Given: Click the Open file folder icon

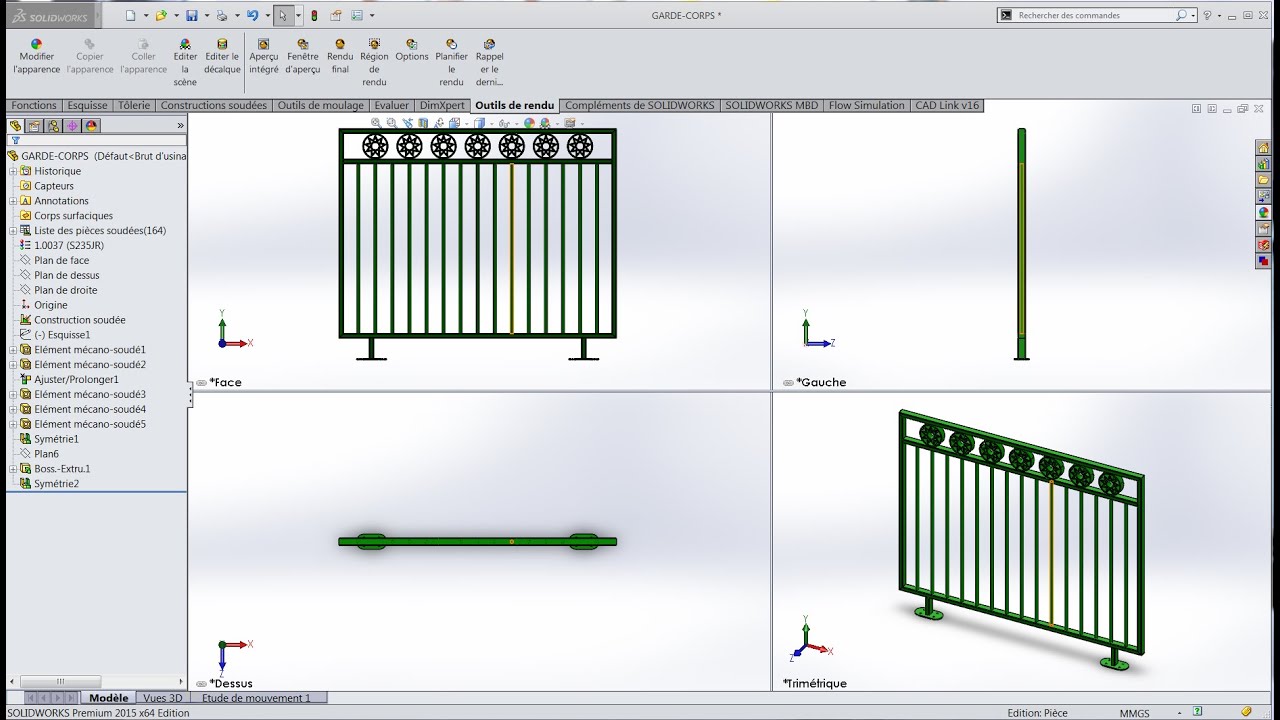Looking at the screenshot, I should (x=160, y=15).
